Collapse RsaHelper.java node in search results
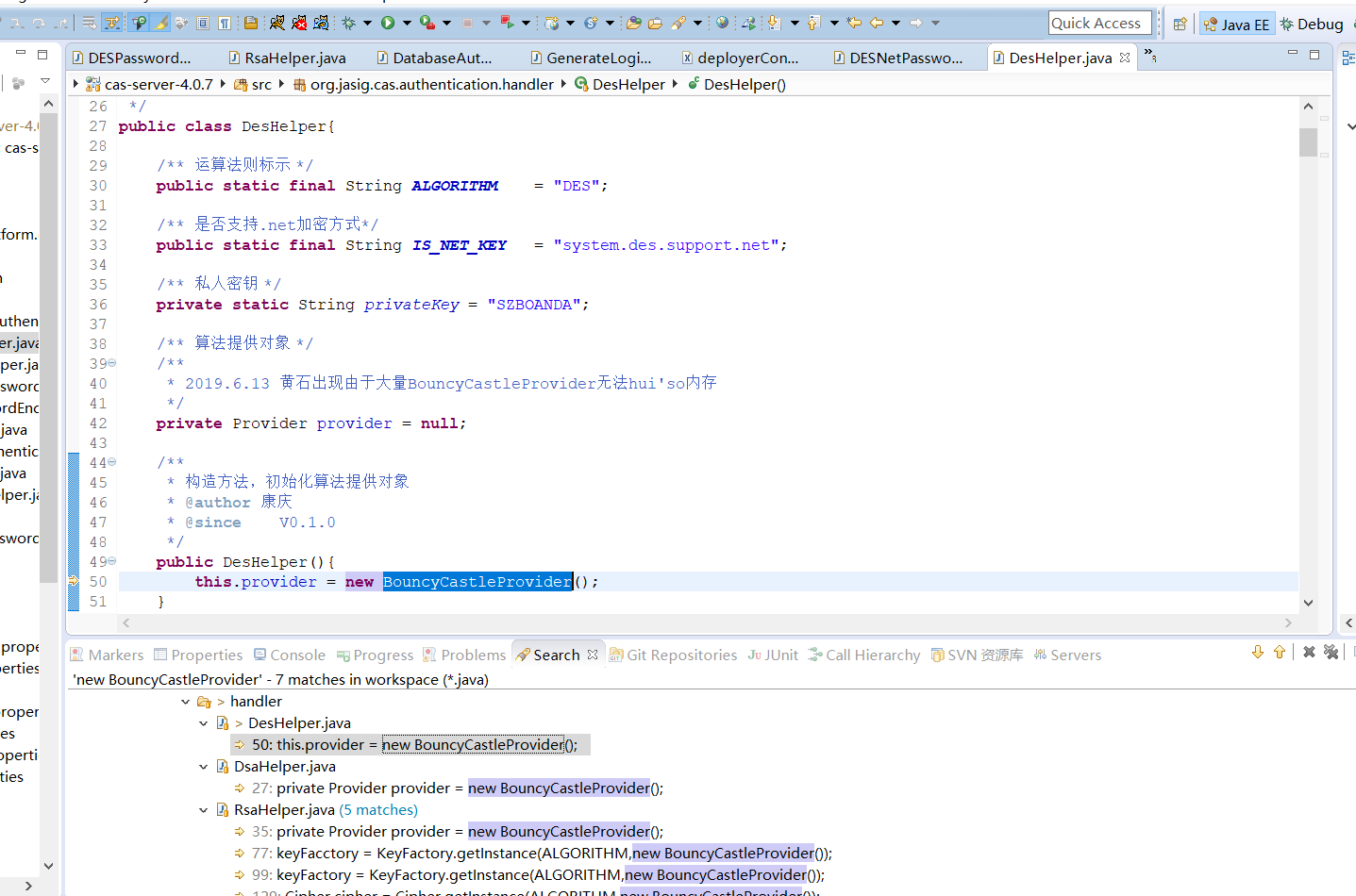 coord(203,810)
